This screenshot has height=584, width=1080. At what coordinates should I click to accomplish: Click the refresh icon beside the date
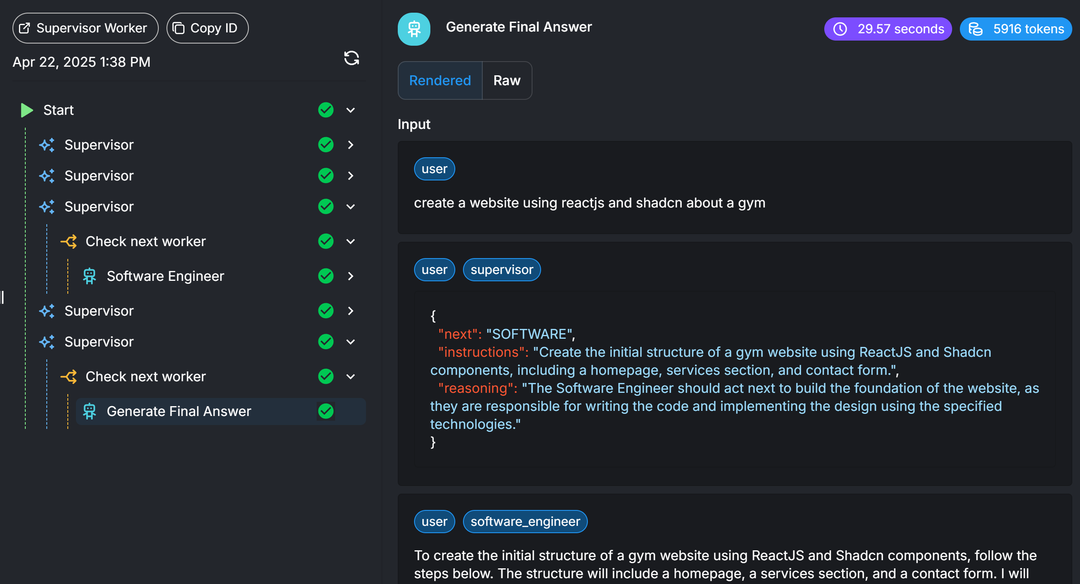pyautogui.click(x=351, y=58)
